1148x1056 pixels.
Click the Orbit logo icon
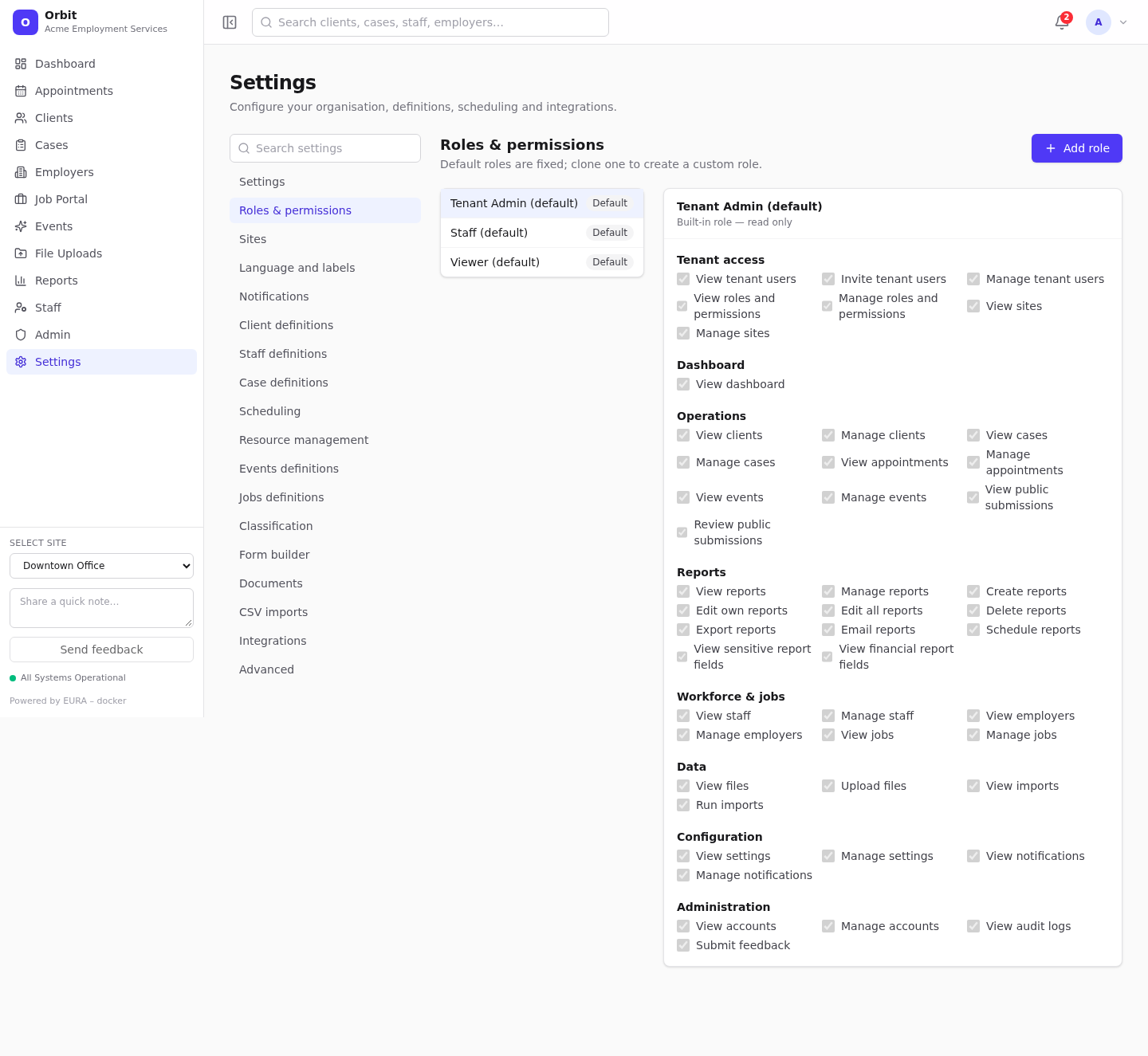[x=26, y=22]
